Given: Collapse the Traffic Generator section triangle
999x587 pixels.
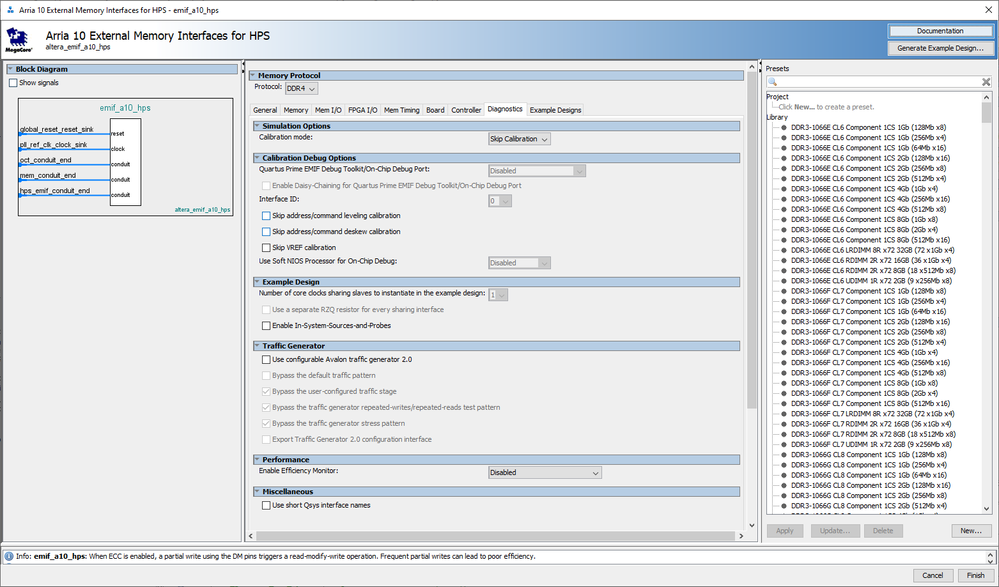Looking at the screenshot, I should click(x=255, y=346).
